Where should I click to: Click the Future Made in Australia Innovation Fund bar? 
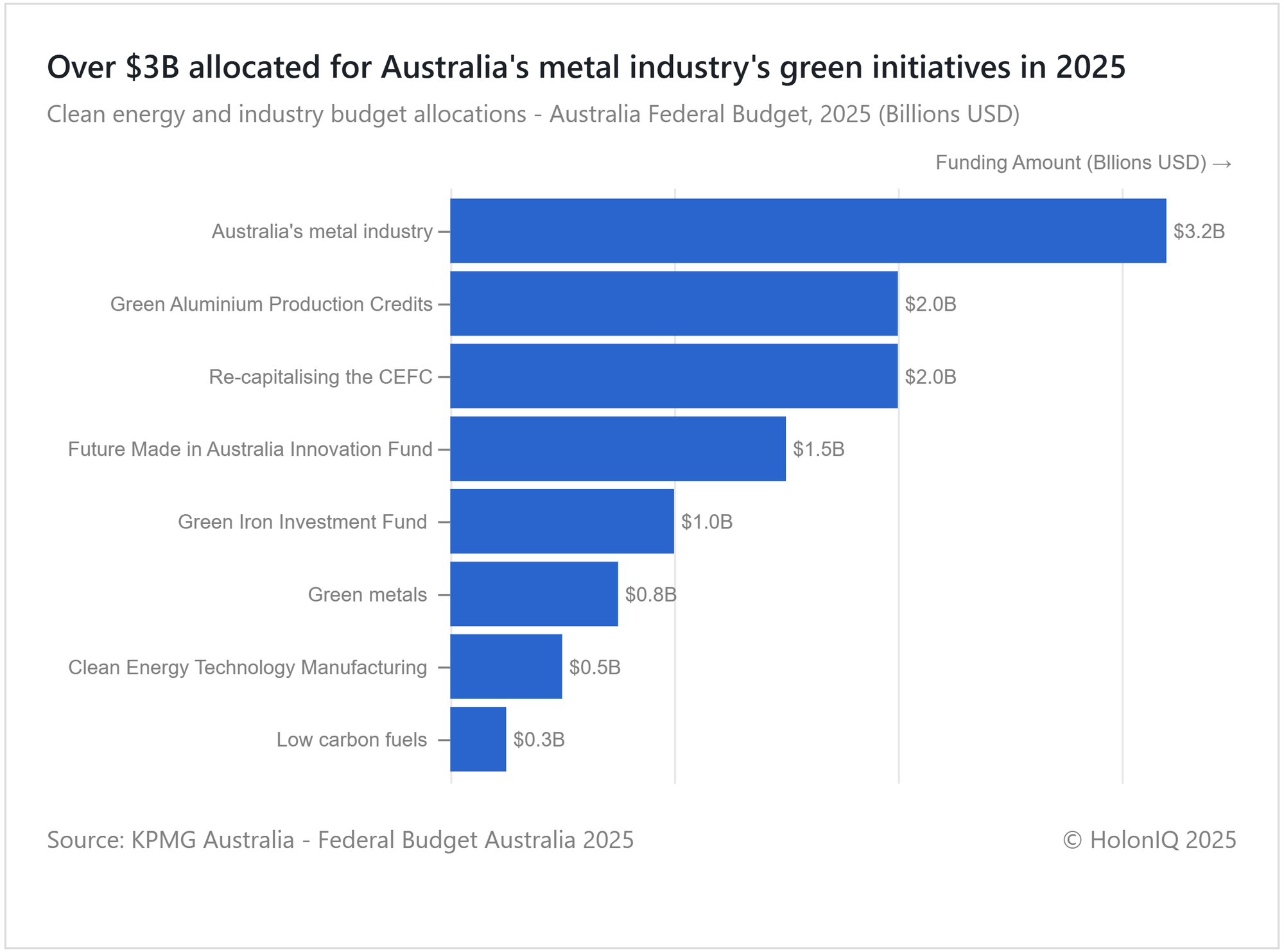pos(618,448)
